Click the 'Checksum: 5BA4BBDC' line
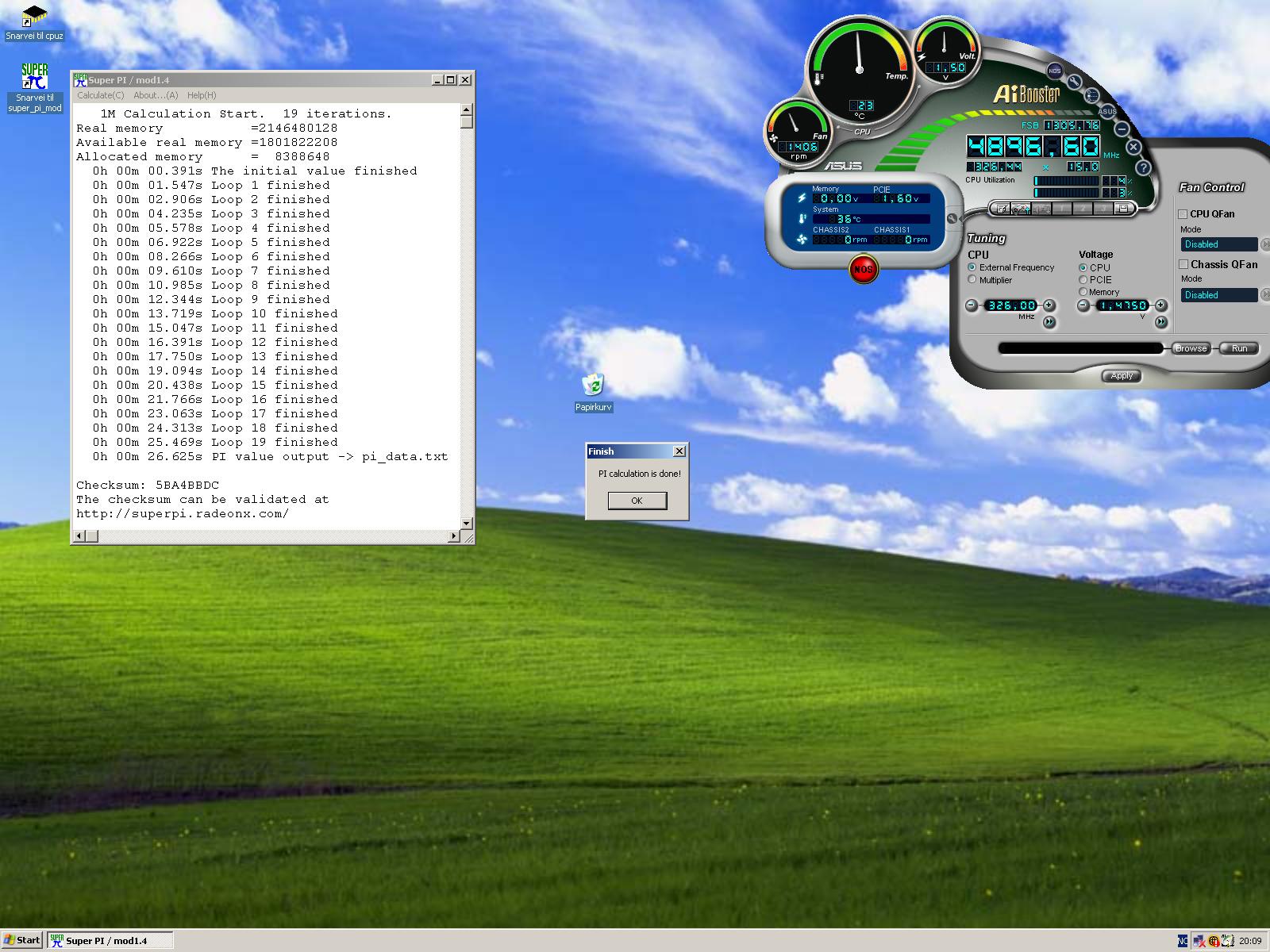This screenshot has height=952, width=1270. (x=148, y=485)
